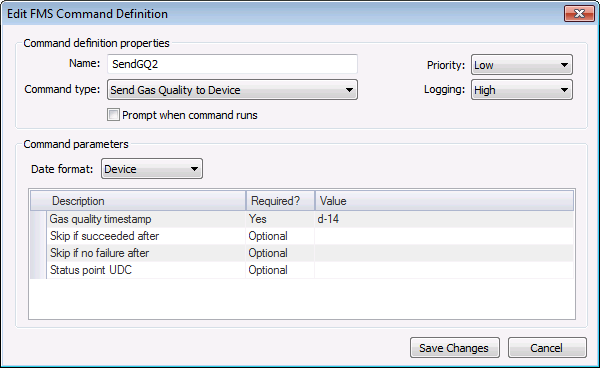This screenshot has height=368, width=600.
Task: Click the Yes cell in Required column
Action: pyautogui.click(x=280, y=219)
